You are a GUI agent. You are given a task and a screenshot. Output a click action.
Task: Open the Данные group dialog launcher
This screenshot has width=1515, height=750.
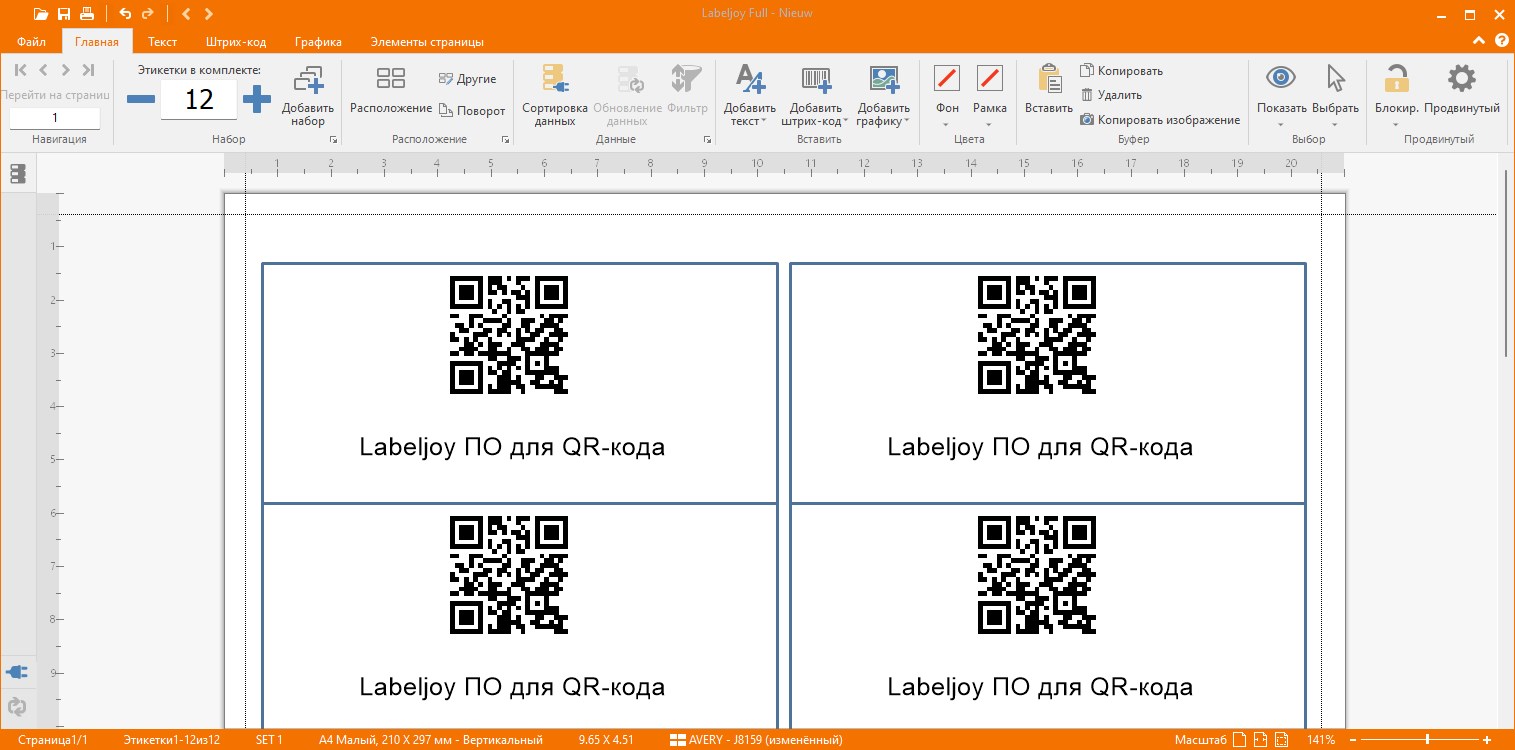[x=707, y=140]
